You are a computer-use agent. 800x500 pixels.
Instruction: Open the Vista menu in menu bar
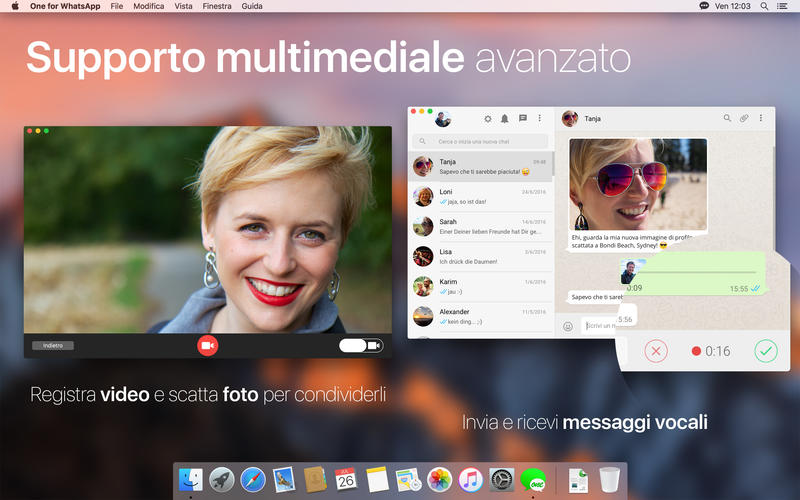pyautogui.click(x=184, y=6)
